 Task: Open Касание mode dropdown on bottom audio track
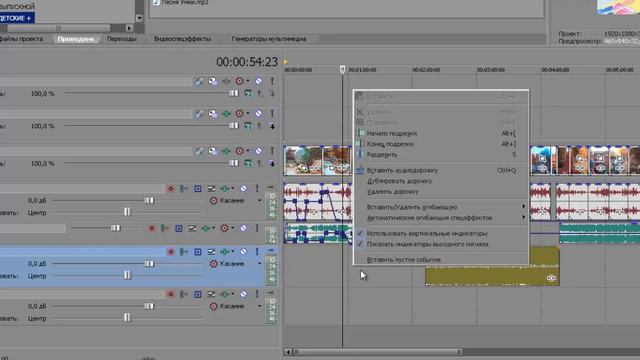coord(260,306)
